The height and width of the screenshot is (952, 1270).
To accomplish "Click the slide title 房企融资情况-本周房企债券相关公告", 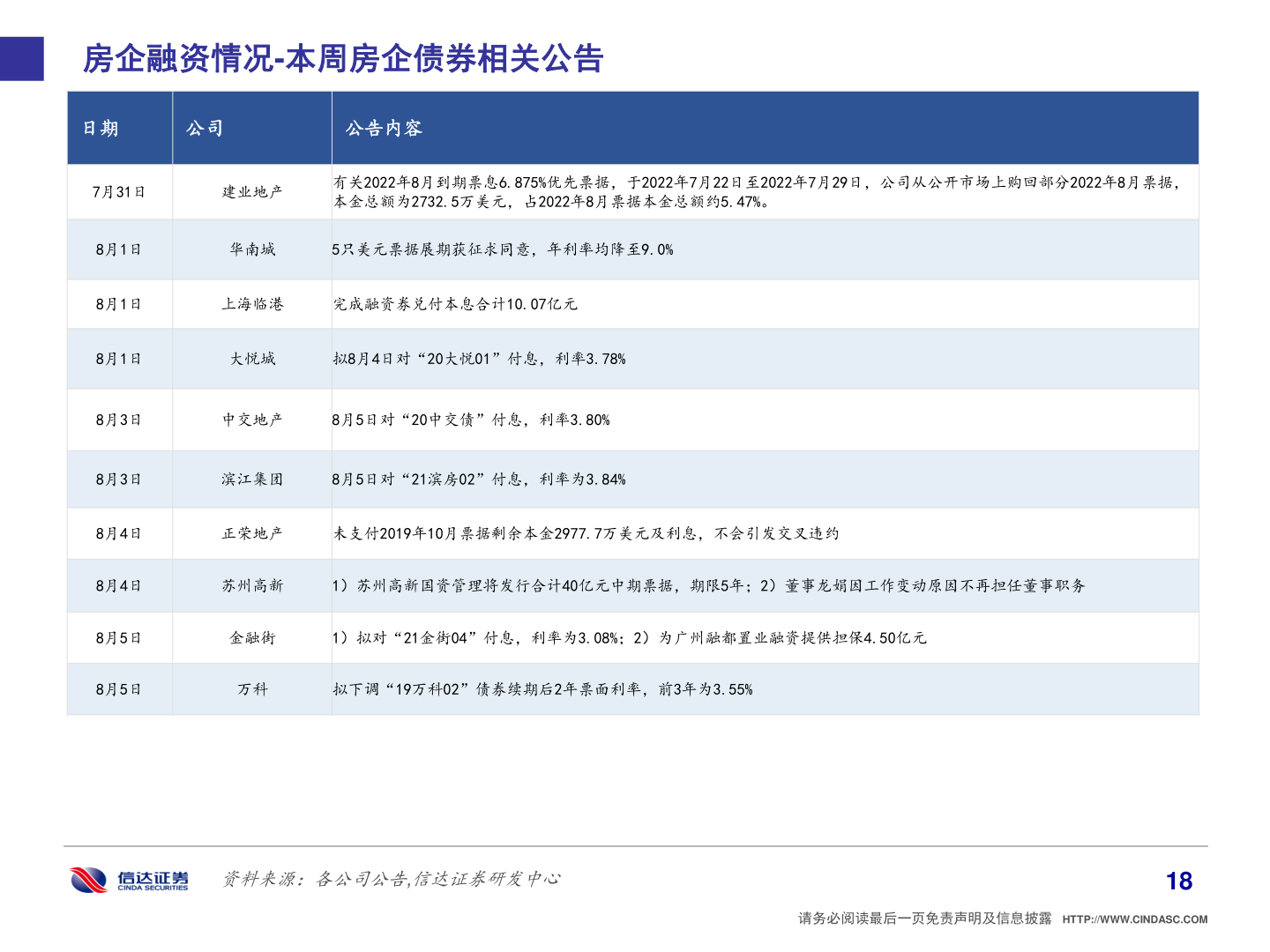I will [341, 62].
